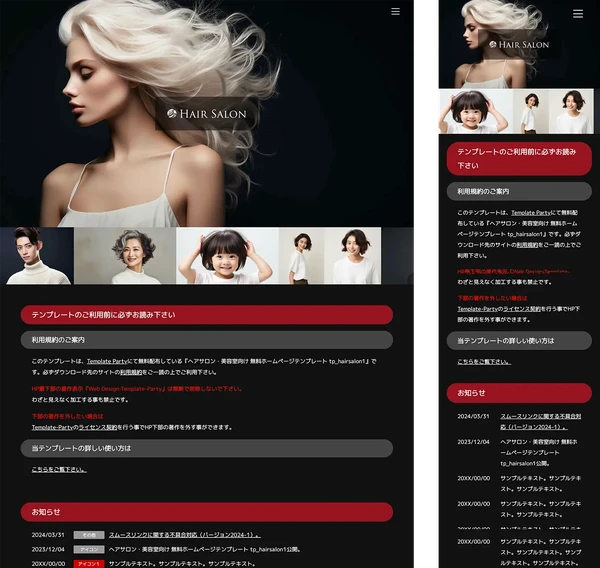Click the red お知らせ heading in the mobile view
600x568 pixels.
519,393
